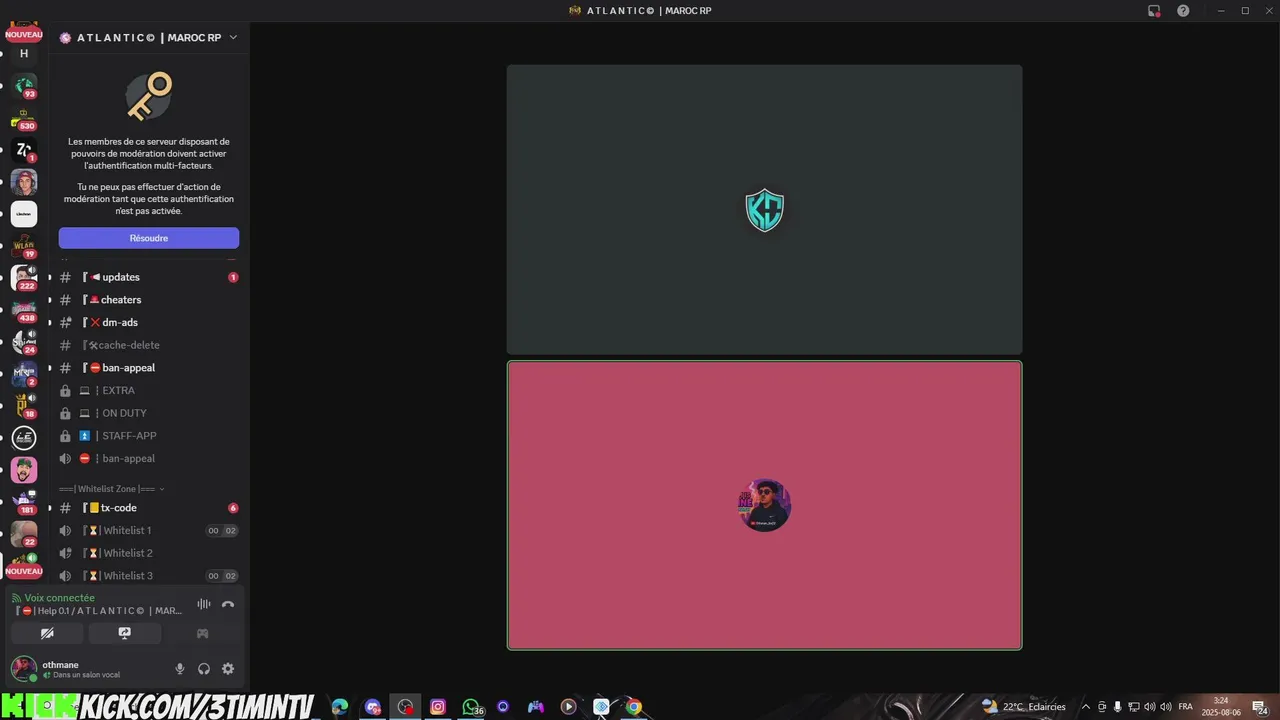Viewport: 1280px width, 720px height.
Task: Join the ban-appeal voice channel
Action: click(149, 458)
